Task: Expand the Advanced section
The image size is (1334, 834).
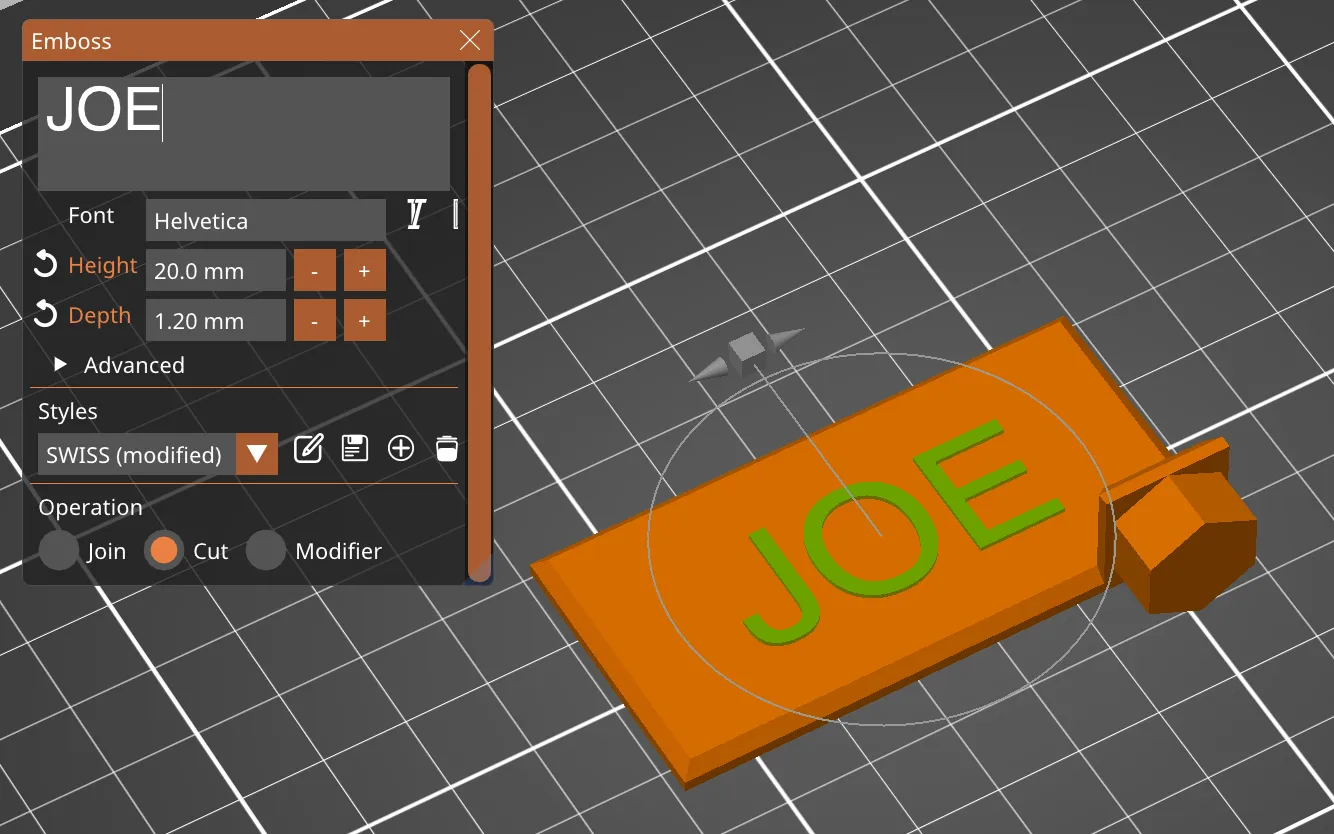Action: (61, 365)
